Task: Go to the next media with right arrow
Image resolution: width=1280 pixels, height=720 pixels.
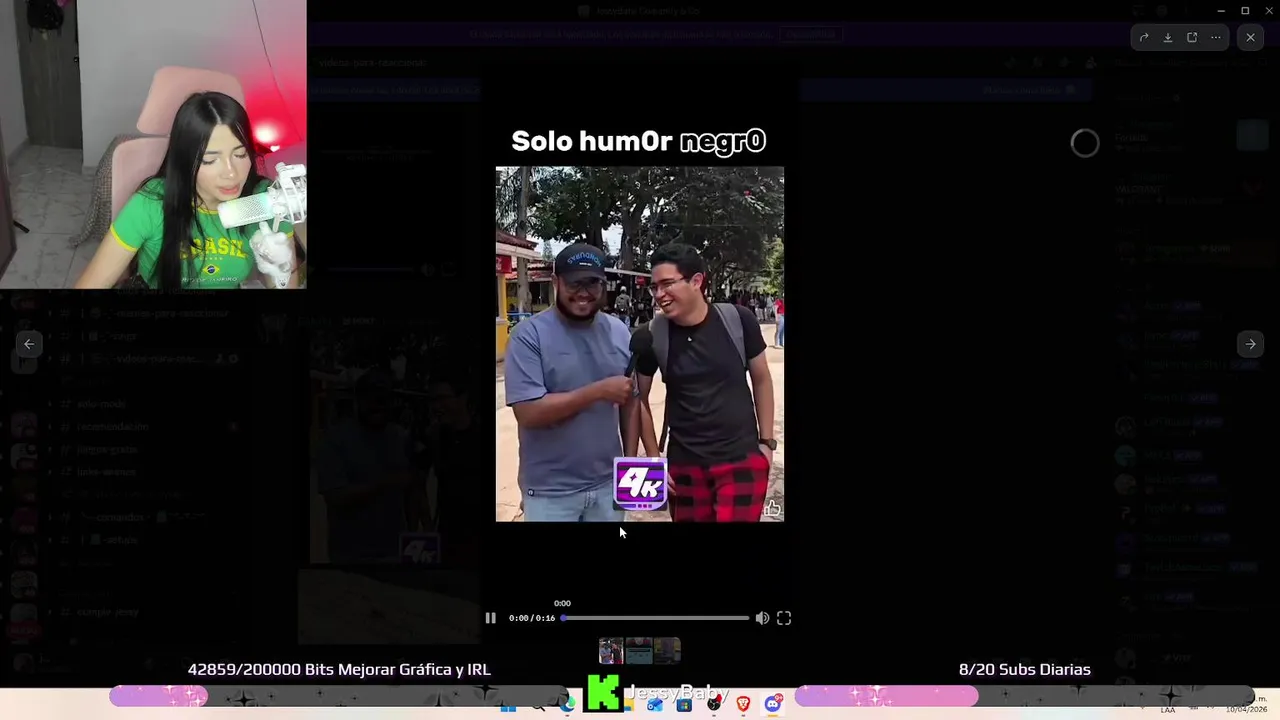Action: point(1250,344)
